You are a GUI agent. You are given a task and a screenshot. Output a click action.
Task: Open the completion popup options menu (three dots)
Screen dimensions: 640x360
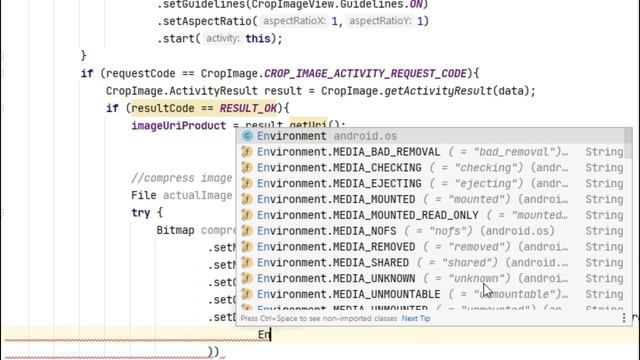coord(624,318)
